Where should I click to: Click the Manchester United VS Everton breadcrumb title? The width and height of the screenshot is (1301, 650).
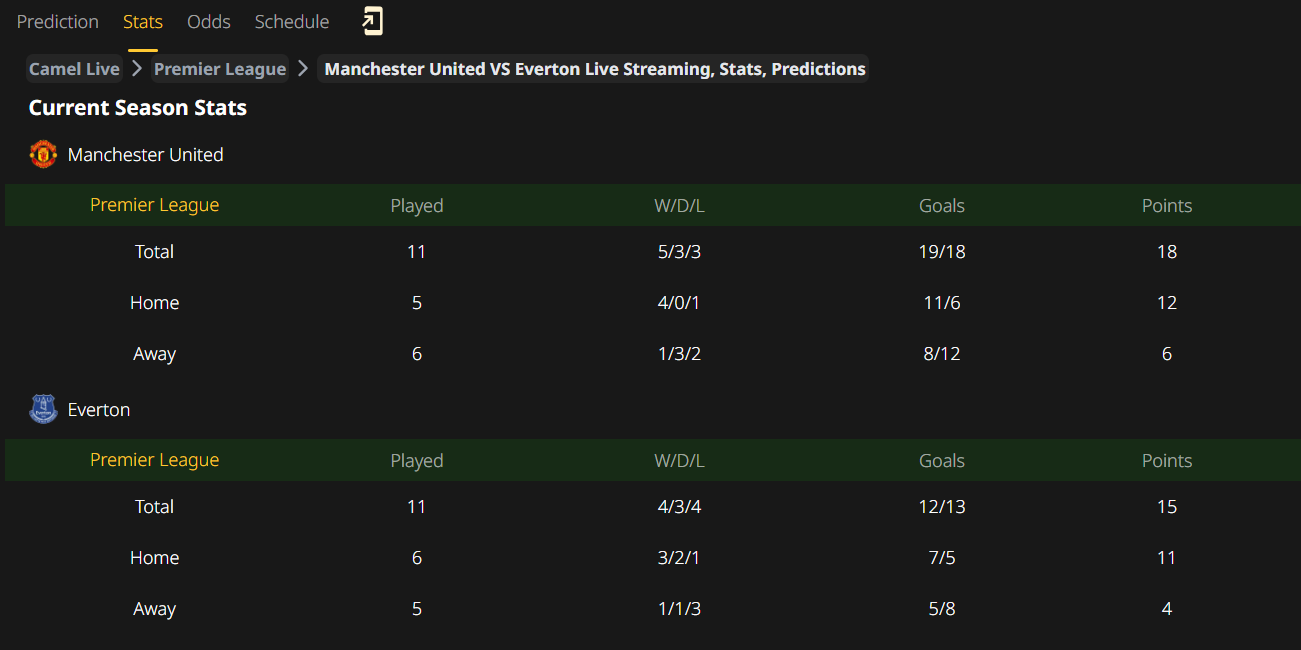click(x=595, y=69)
